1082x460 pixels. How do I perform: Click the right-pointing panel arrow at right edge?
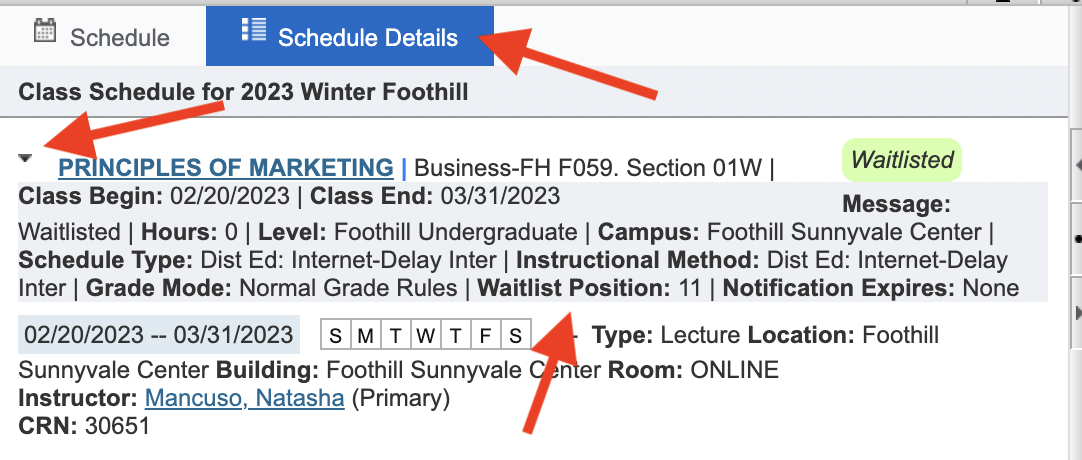1076,314
